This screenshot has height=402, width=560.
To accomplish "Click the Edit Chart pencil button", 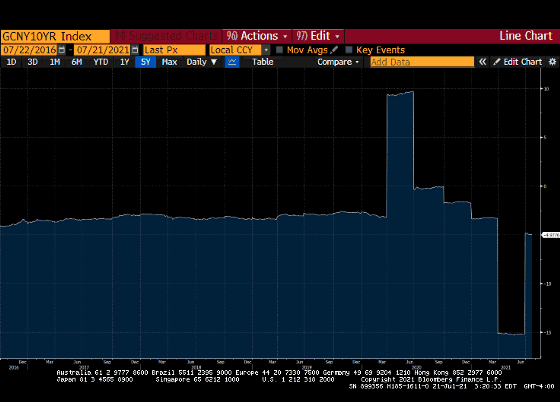I will coord(518,62).
